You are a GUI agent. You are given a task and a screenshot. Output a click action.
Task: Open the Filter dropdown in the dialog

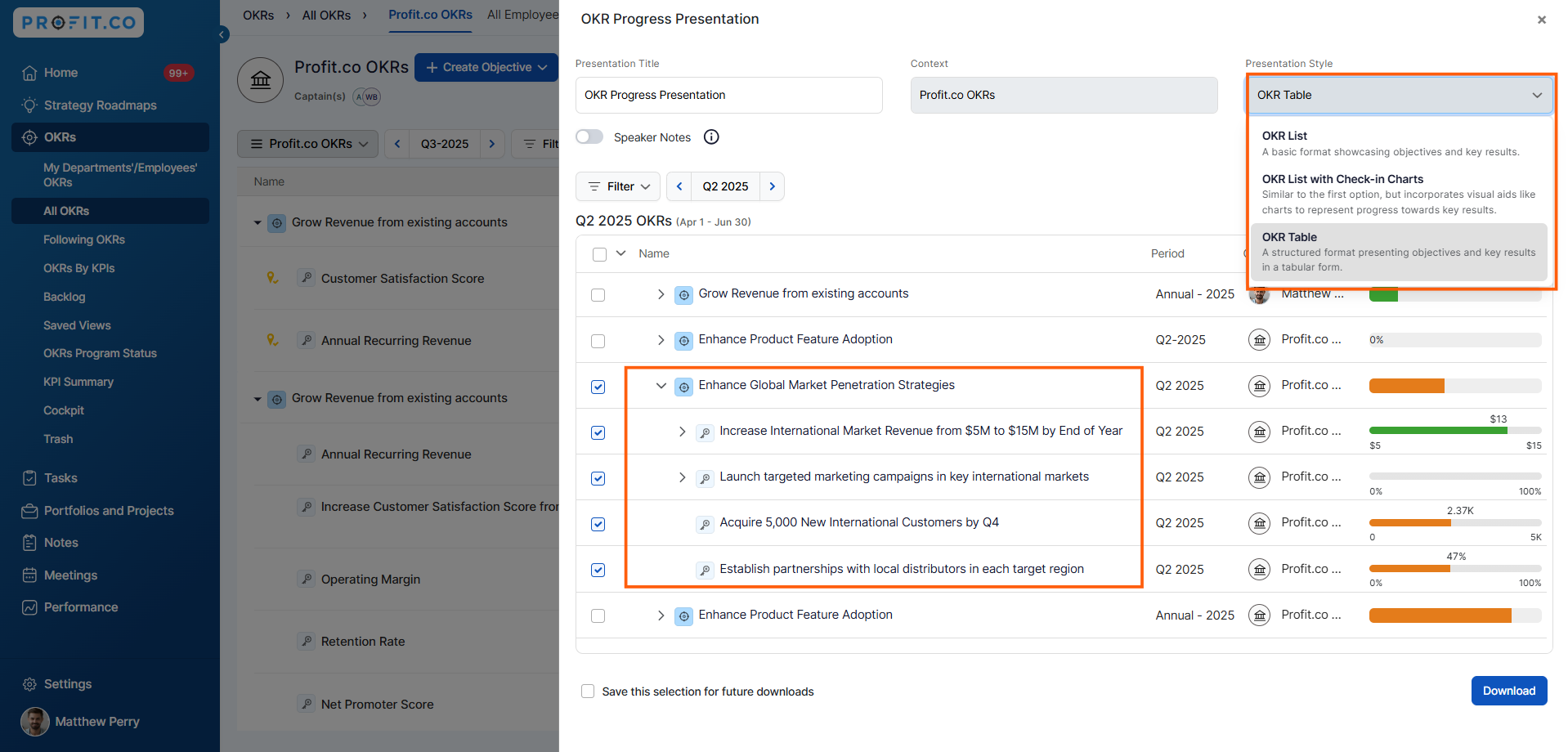point(618,186)
